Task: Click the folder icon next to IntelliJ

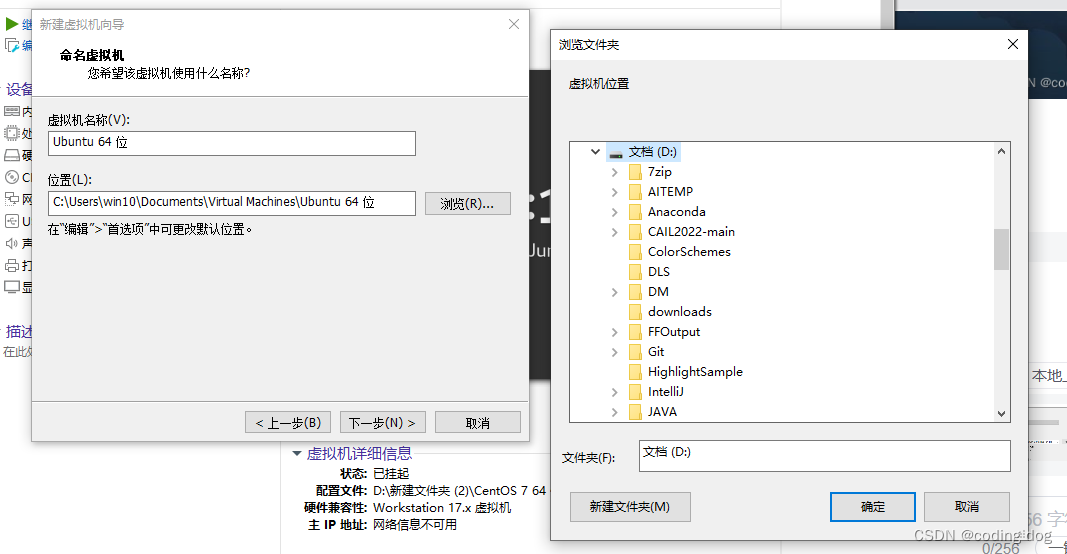Action: (x=635, y=391)
